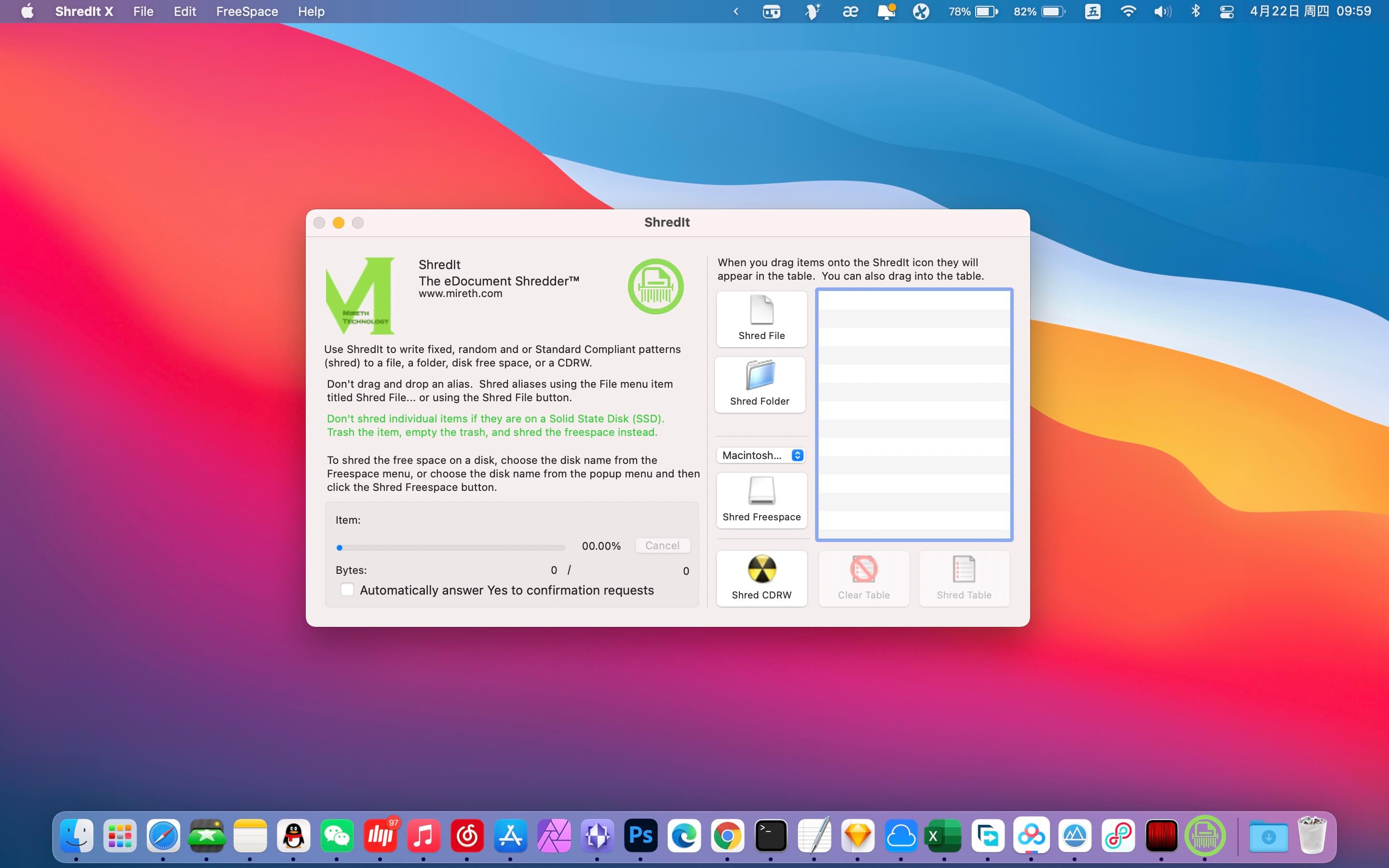Click the Shred Folder button

point(760,385)
